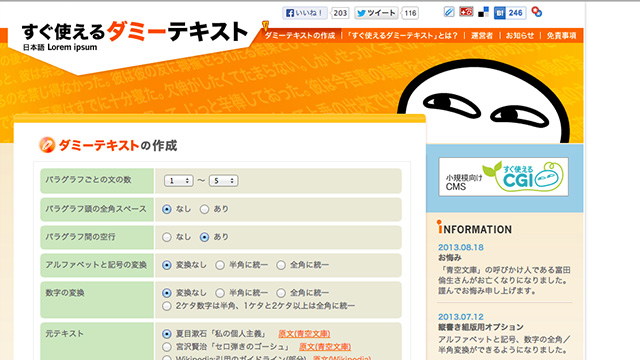Click the 2013.07.12 news date
This screenshot has width=640, height=360.
pyautogui.click(x=461, y=317)
